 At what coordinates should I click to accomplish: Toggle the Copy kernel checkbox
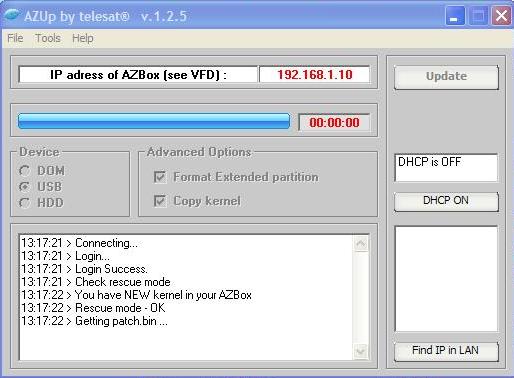160,201
